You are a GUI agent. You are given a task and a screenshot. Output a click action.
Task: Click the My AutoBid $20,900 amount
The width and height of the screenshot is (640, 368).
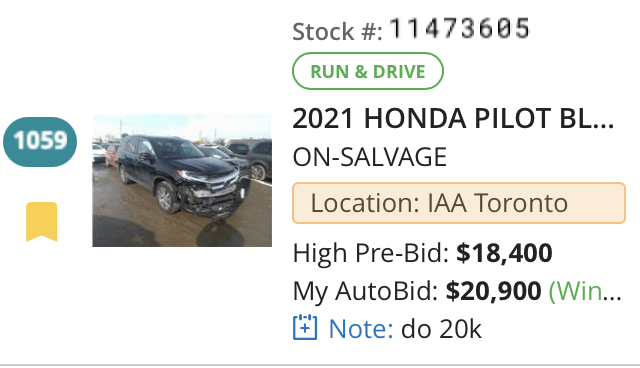(x=493, y=291)
